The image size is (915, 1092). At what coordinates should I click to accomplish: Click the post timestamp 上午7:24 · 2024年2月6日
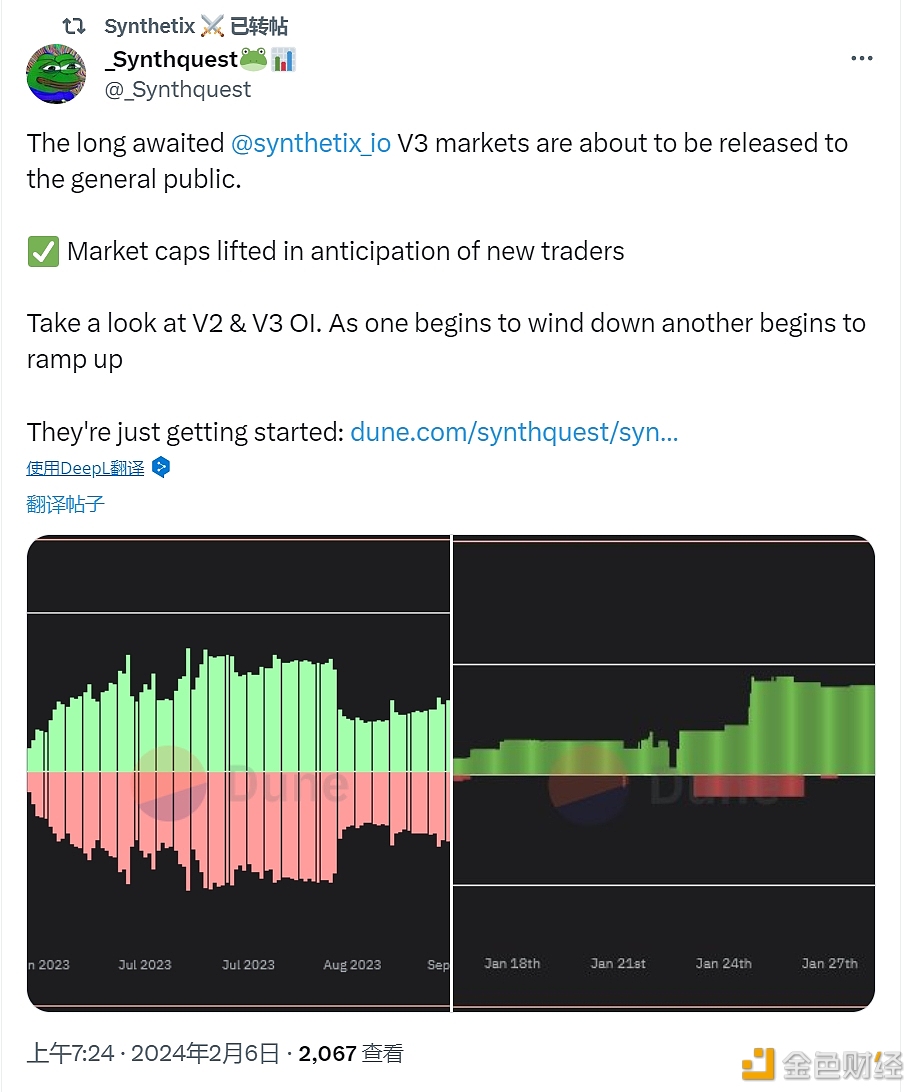(153, 1053)
